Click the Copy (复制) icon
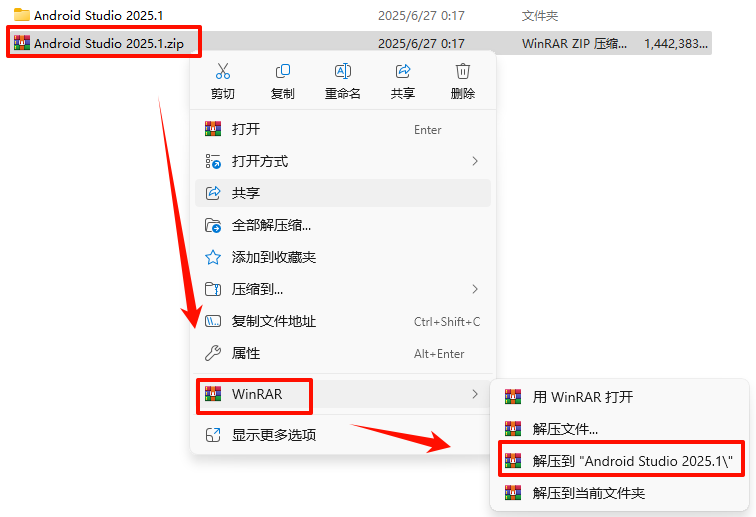756x517 pixels. (x=283, y=71)
